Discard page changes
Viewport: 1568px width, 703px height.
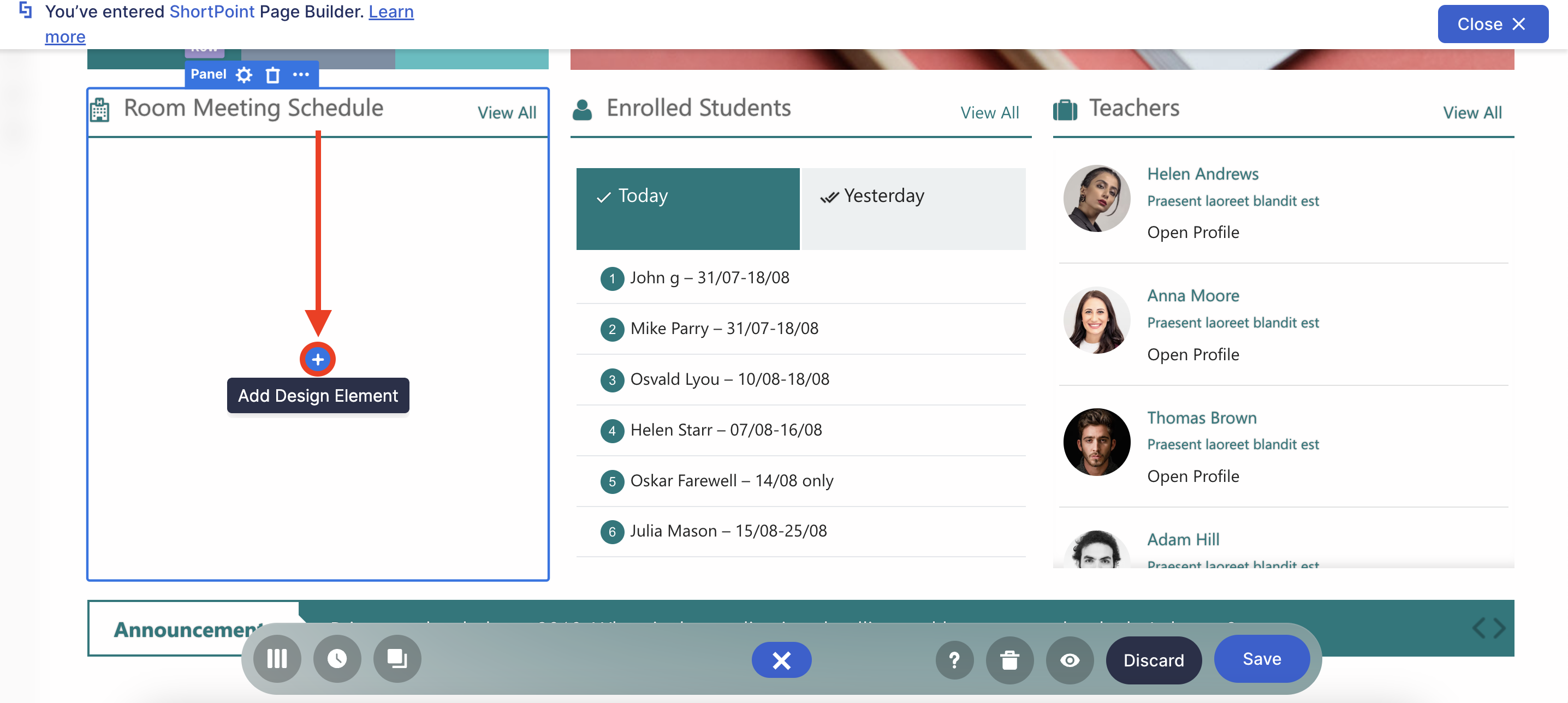tap(1153, 660)
